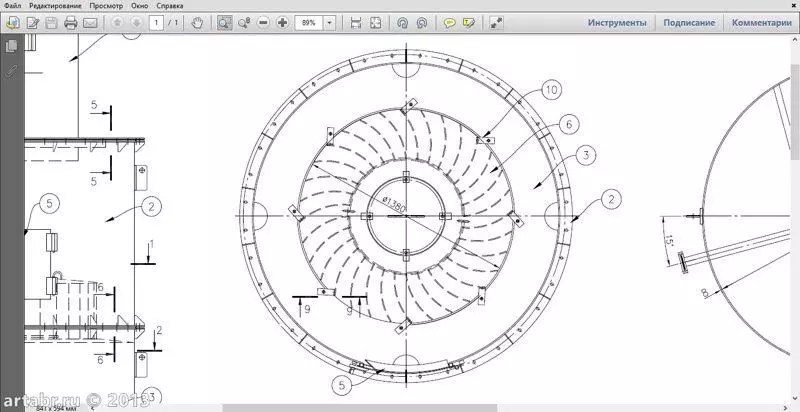This screenshot has height=412, width=800.
Task: Open the zoom level dropdown arrow
Action: [330, 23]
